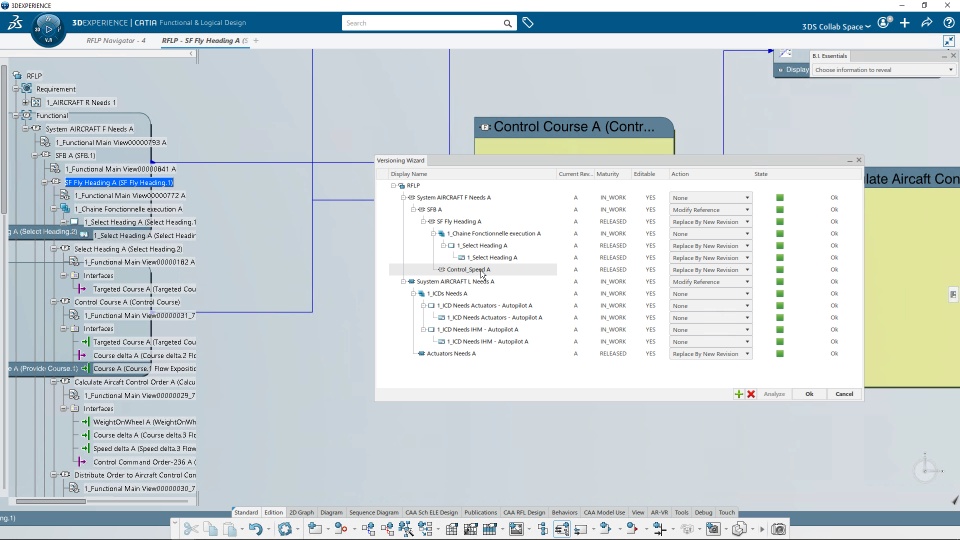Click horizontal scrollbar of left tree panel
Screen dimensions: 960x540
click(x=51, y=501)
